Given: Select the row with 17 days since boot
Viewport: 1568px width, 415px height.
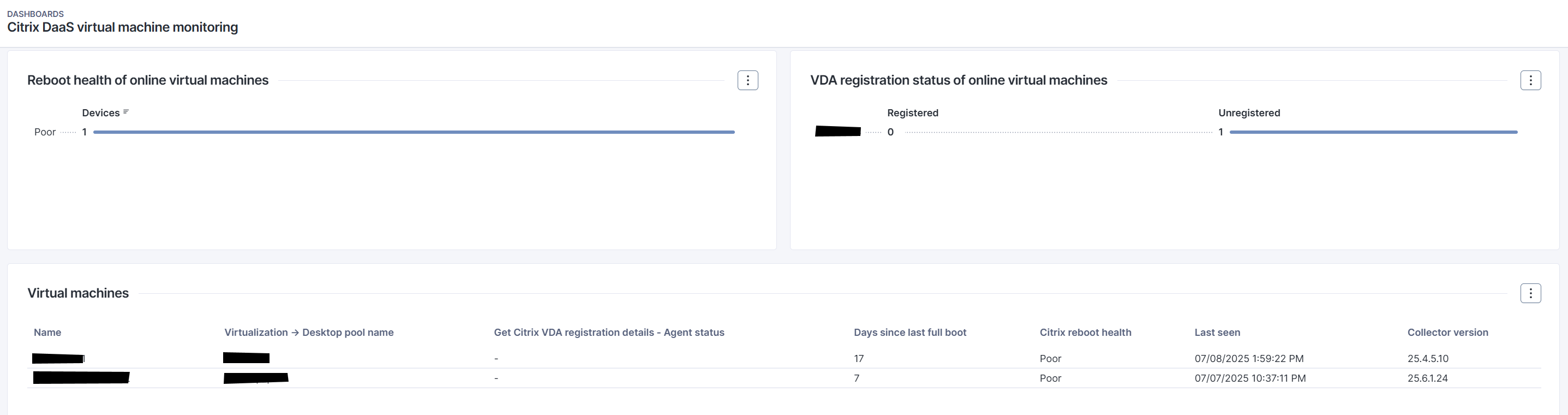Looking at the screenshot, I should 858,358.
